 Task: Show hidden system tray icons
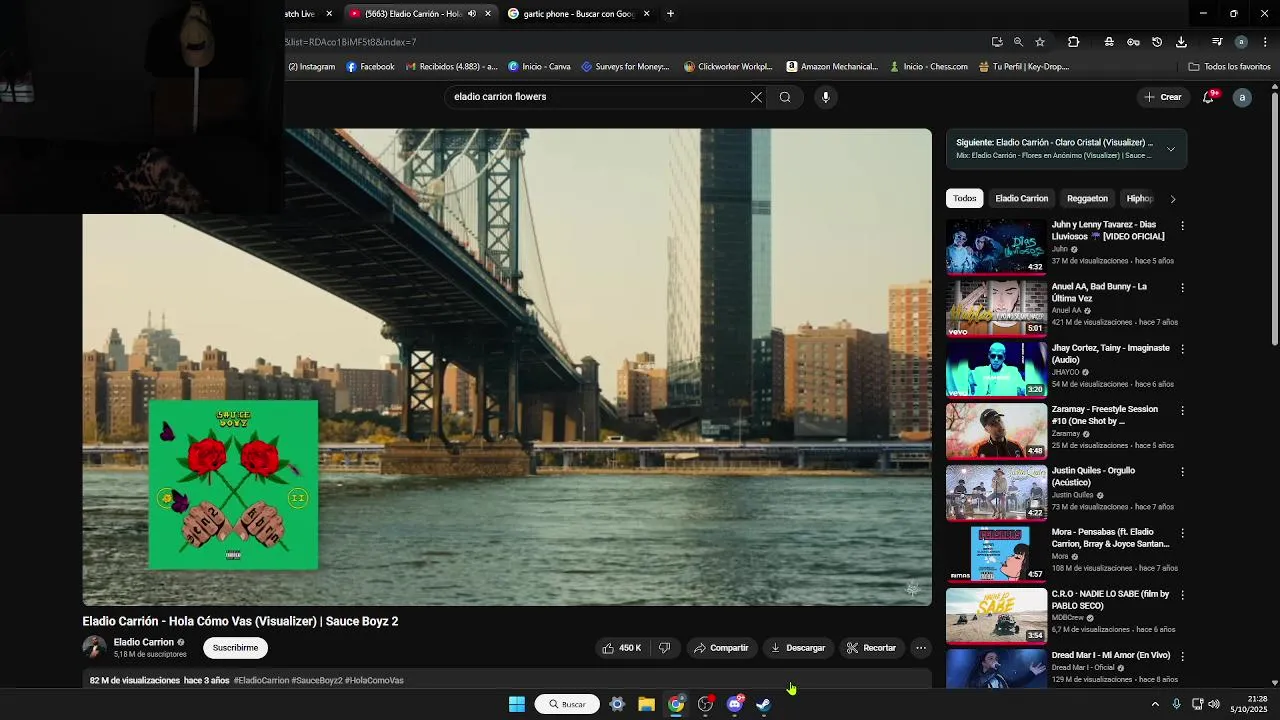[1155, 704]
